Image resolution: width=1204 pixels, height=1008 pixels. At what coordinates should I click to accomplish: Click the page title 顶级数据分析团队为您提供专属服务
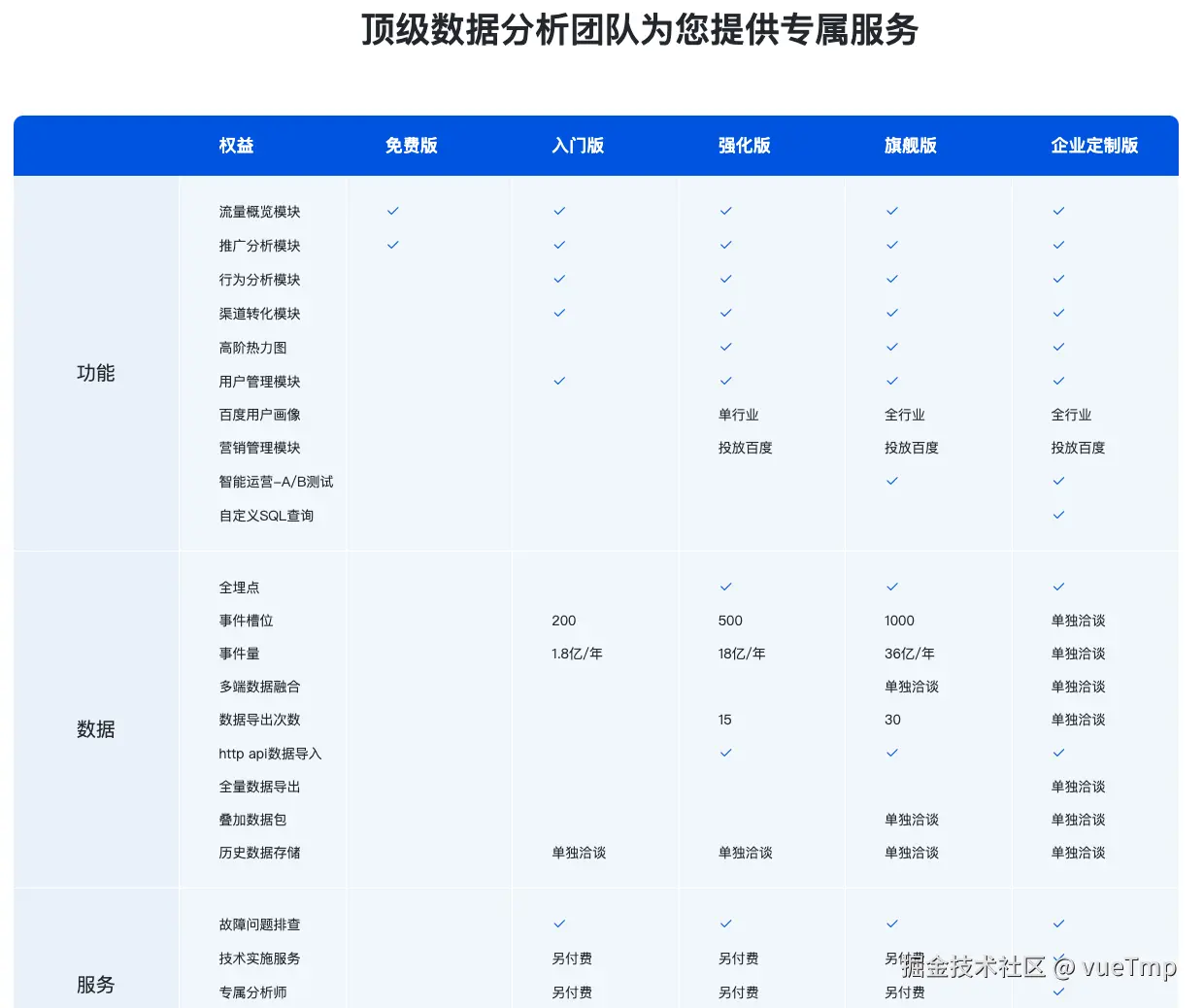[640, 30]
